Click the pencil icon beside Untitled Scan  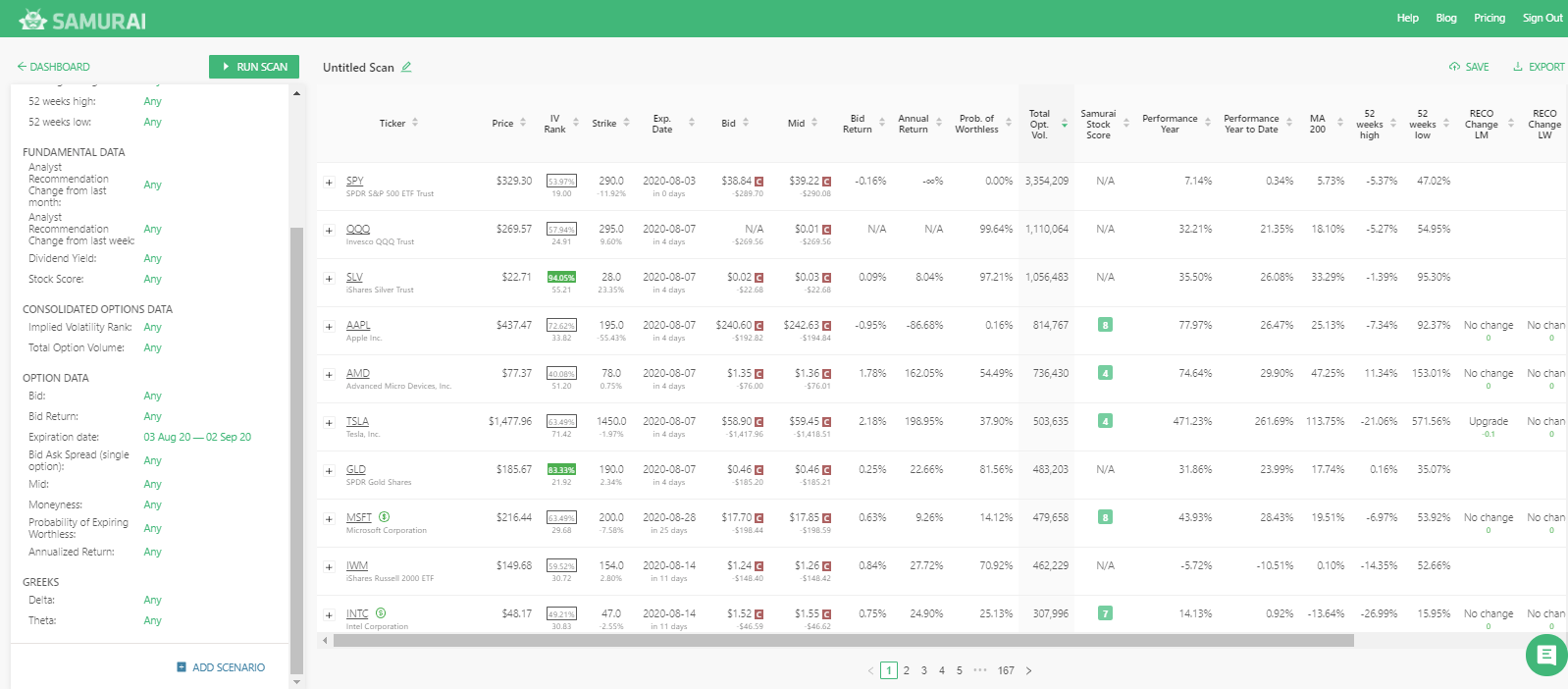[x=406, y=67]
